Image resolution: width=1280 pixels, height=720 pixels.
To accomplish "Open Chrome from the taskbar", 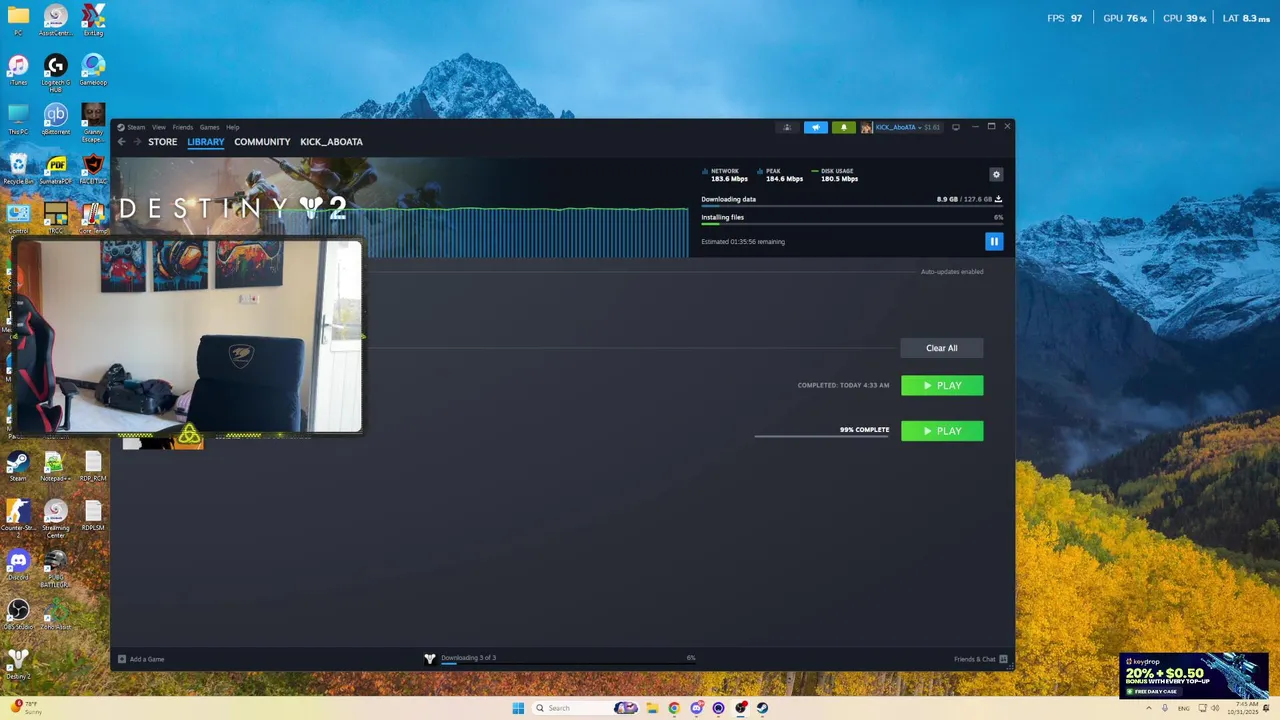I will click(674, 708).
